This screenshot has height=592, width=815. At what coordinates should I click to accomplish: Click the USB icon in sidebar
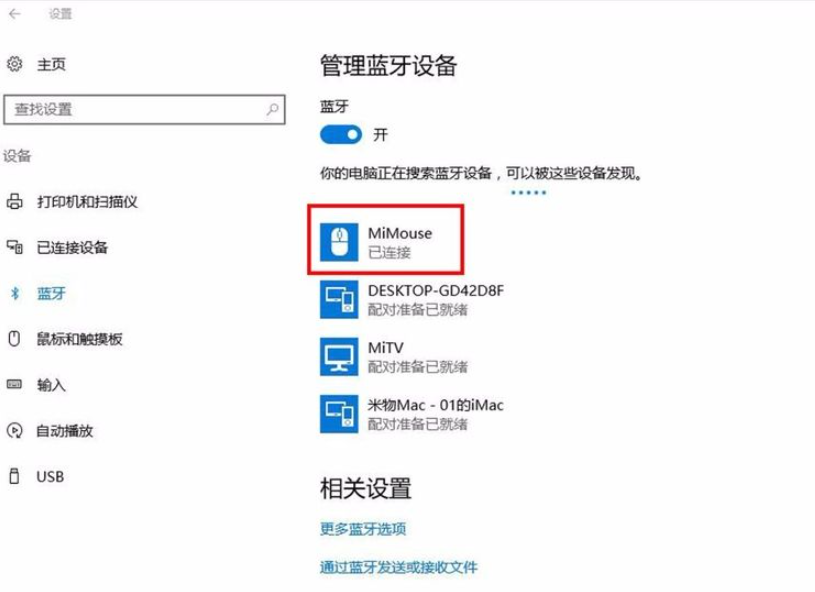15,476
